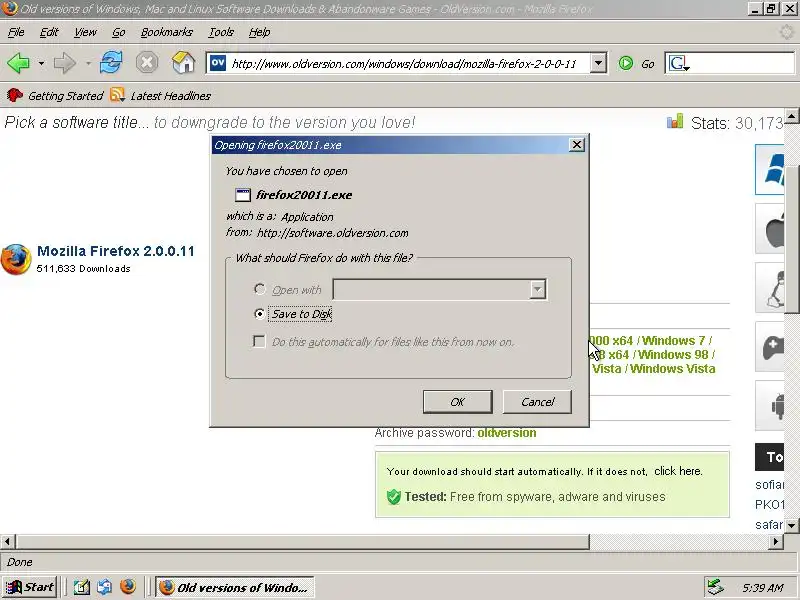Select the Linux penguin platform icon
This screenshot has height=600, width=800.
pyautogui.click(x=770, y=287)
